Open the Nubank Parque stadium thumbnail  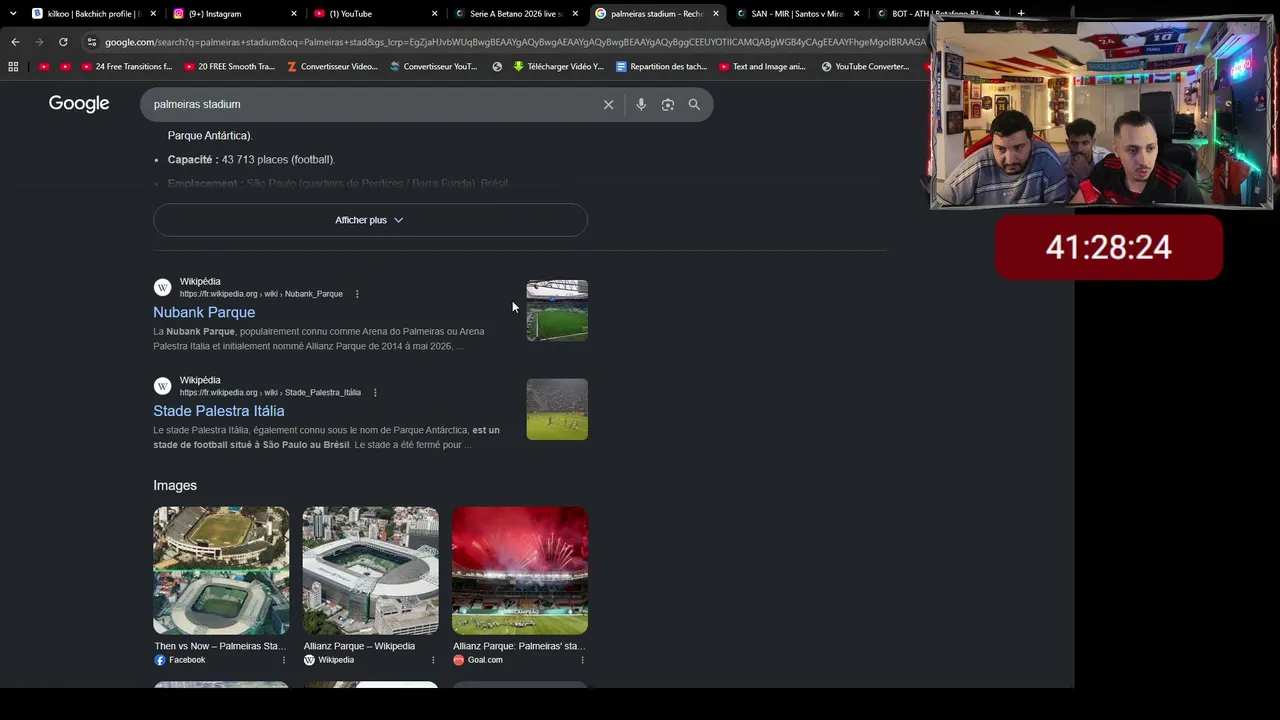pos(557,310)
